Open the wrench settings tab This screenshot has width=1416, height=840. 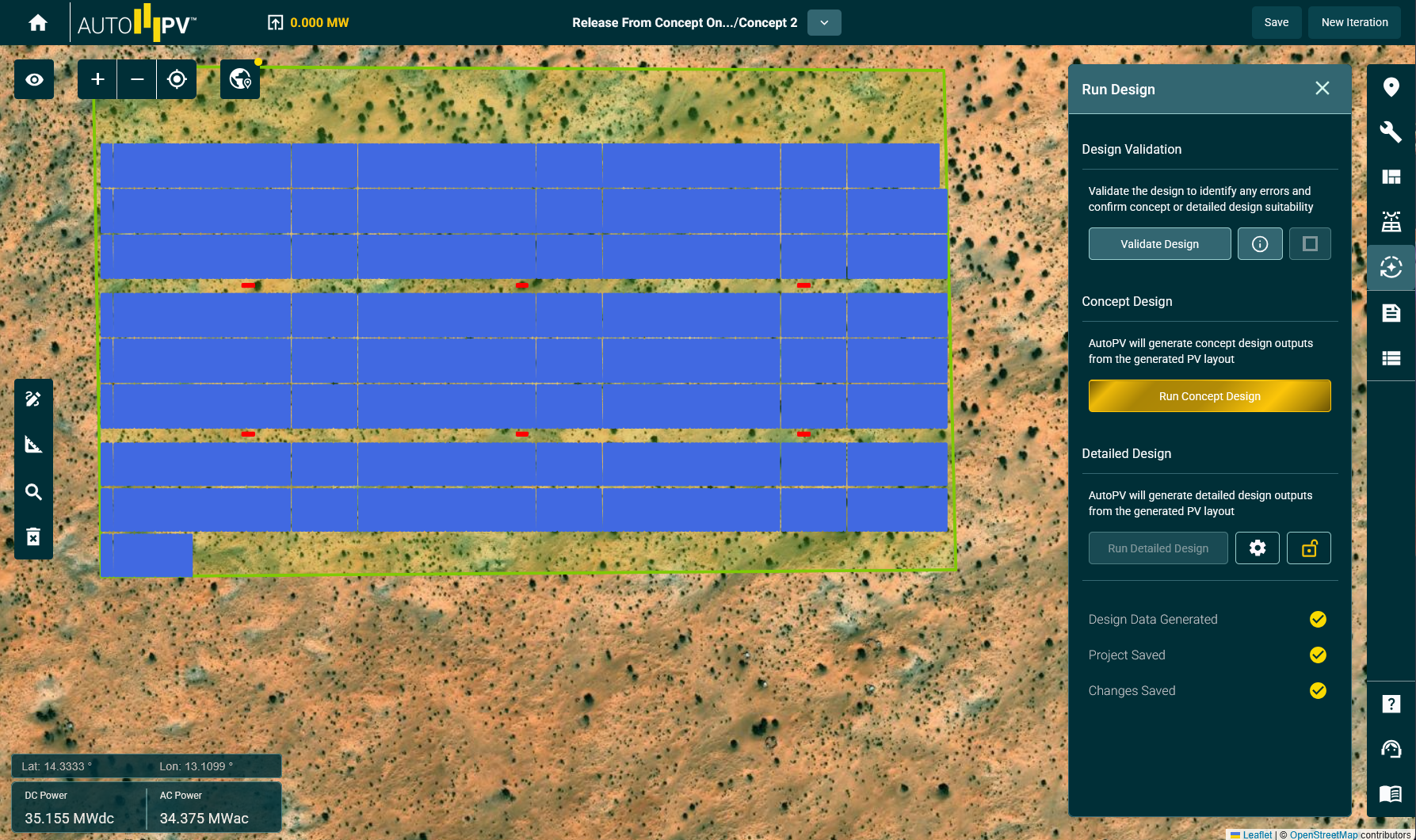click(1391, 132)
